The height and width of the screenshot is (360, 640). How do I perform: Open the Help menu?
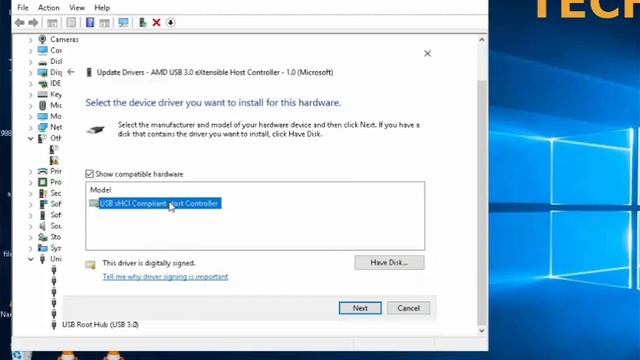coord(102,7)
